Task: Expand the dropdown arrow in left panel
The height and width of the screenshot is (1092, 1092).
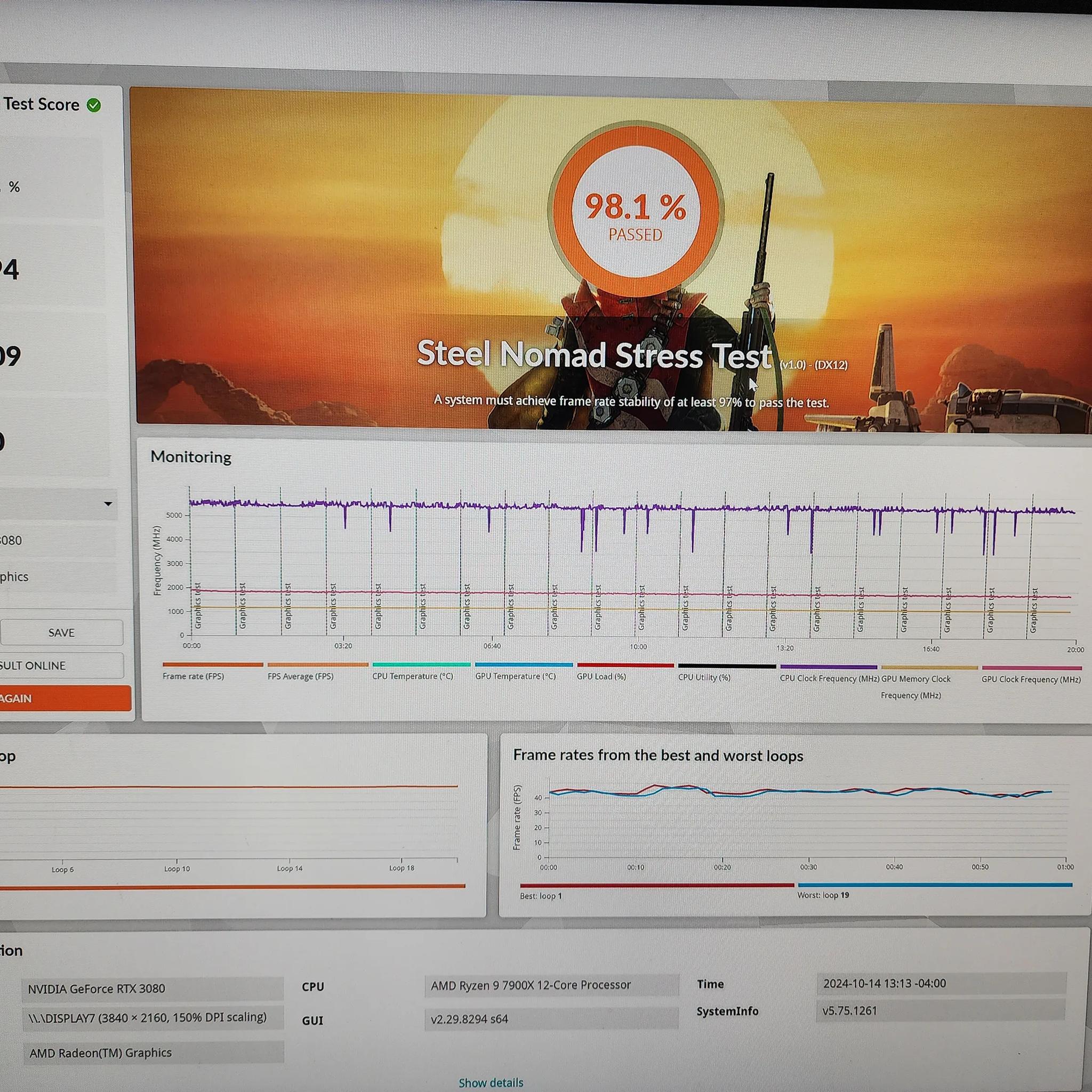Action: coord(108,503)
